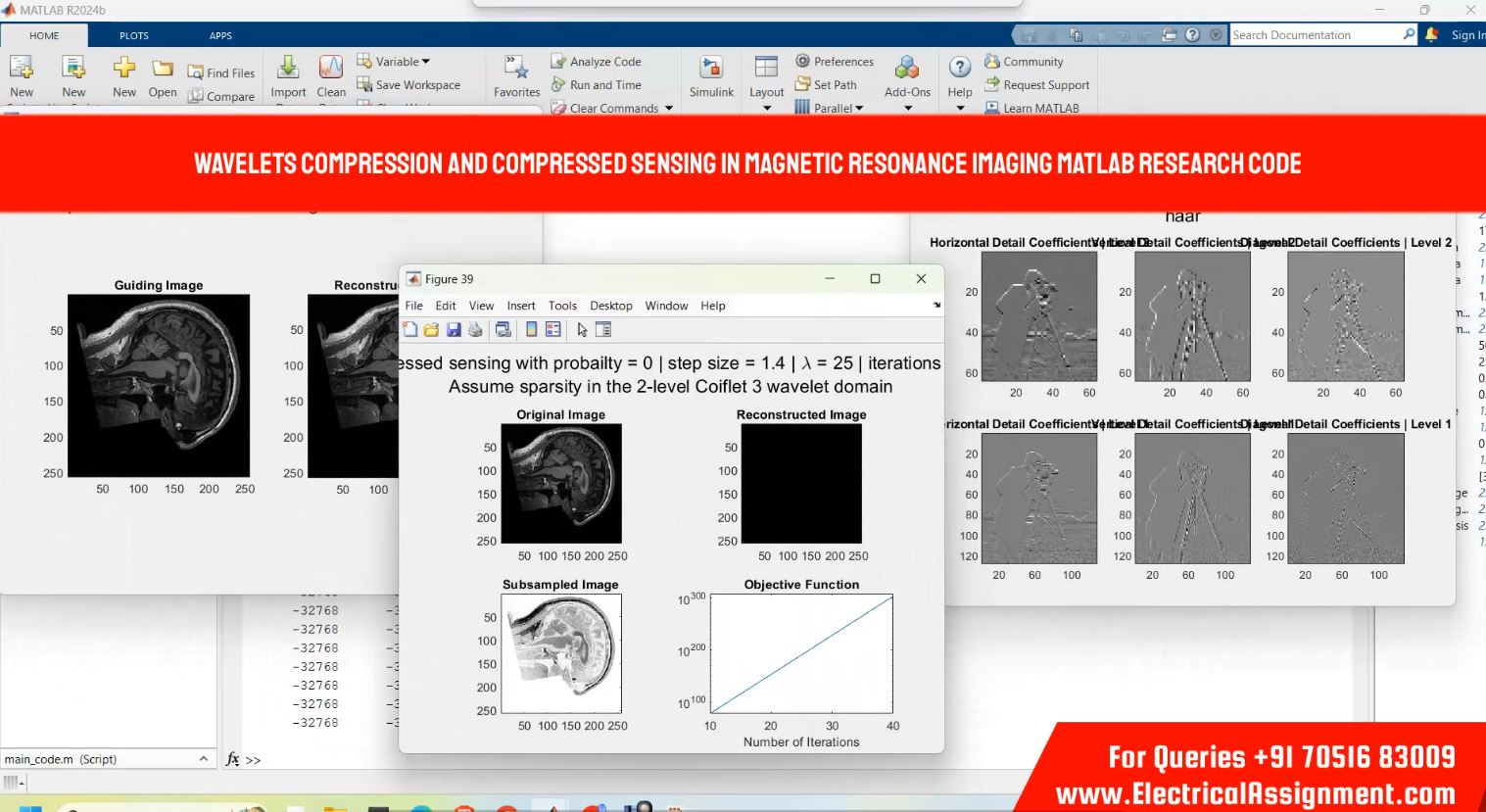Click the Favorites star icon
The width and height of the screenshot is (1486, 812).
click(516, 69)
